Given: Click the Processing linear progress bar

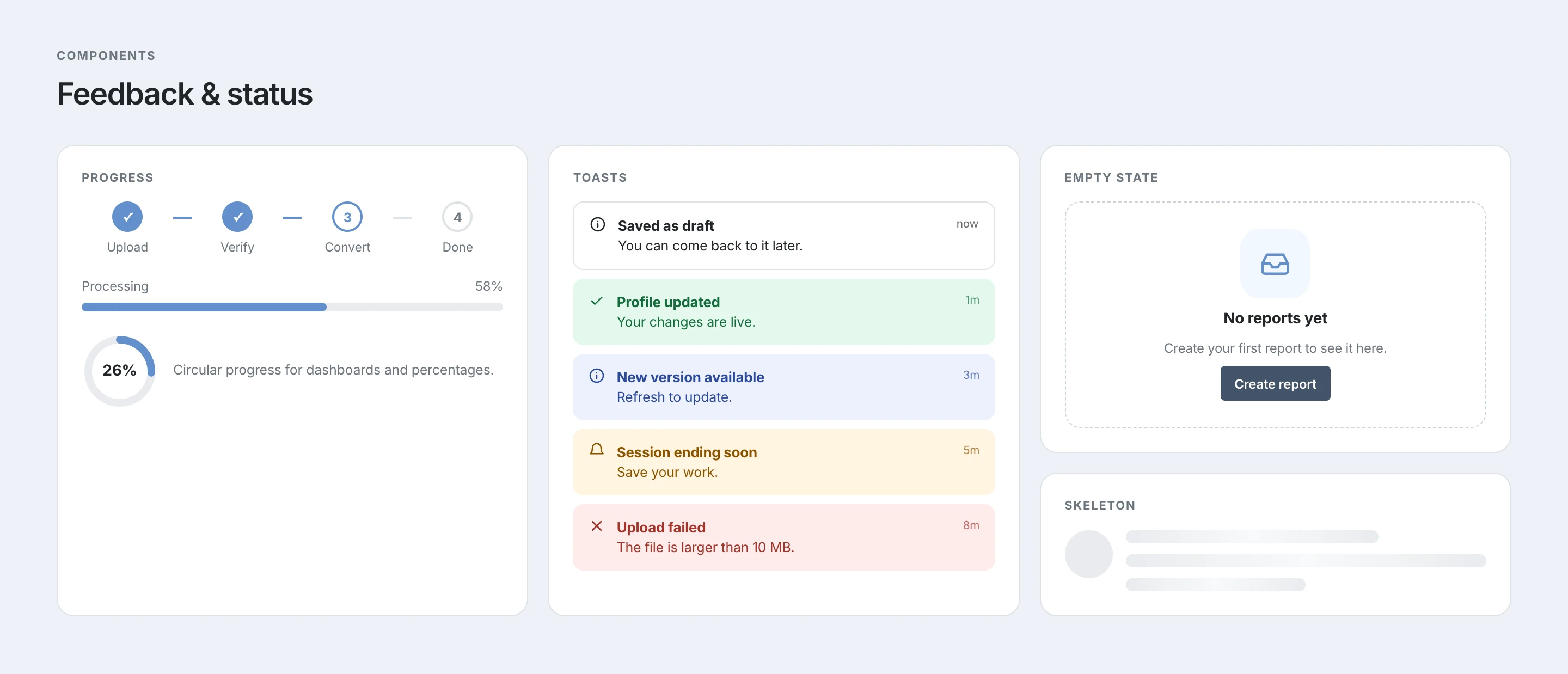Looking at the screenshot, I should coord(292,307).
